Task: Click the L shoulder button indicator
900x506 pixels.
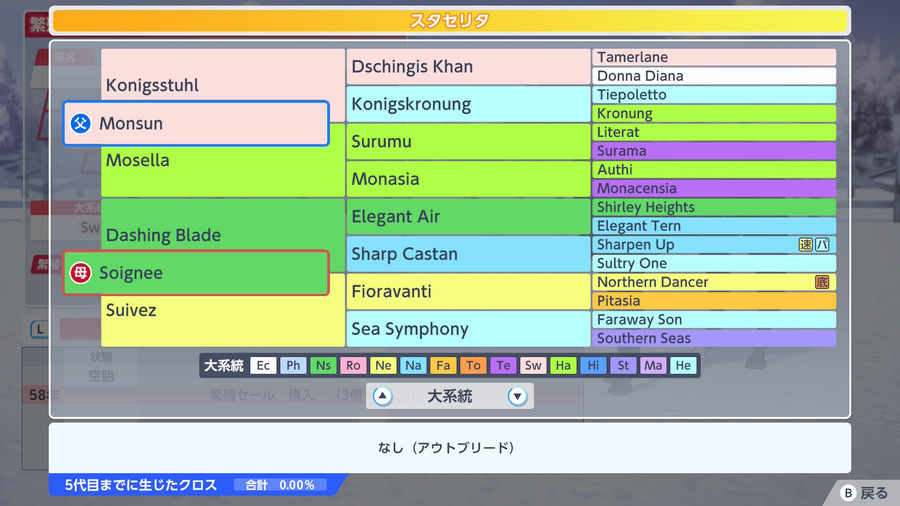Action: pos(40,329)
